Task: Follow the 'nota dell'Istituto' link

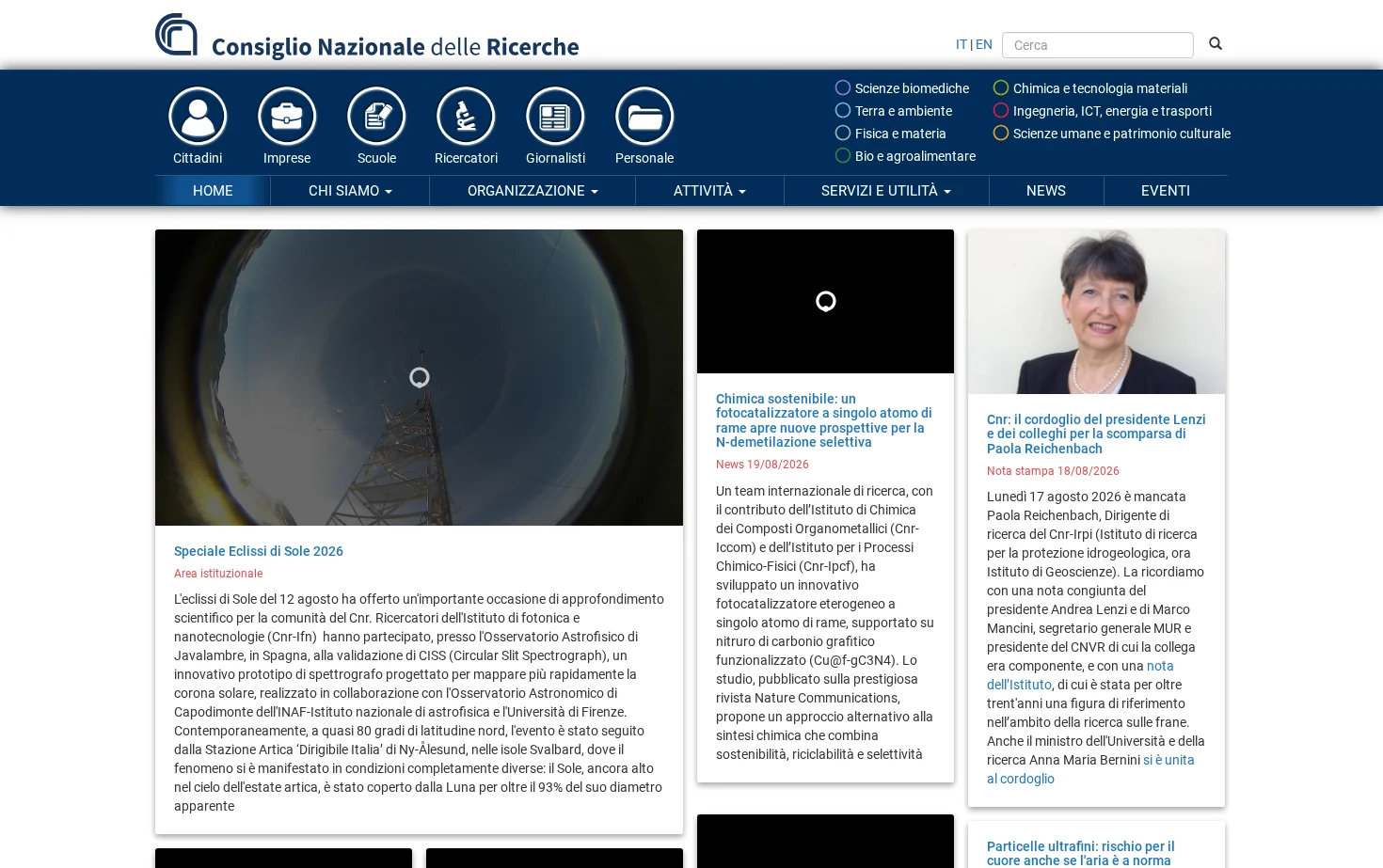Action: click(1080, 675)
